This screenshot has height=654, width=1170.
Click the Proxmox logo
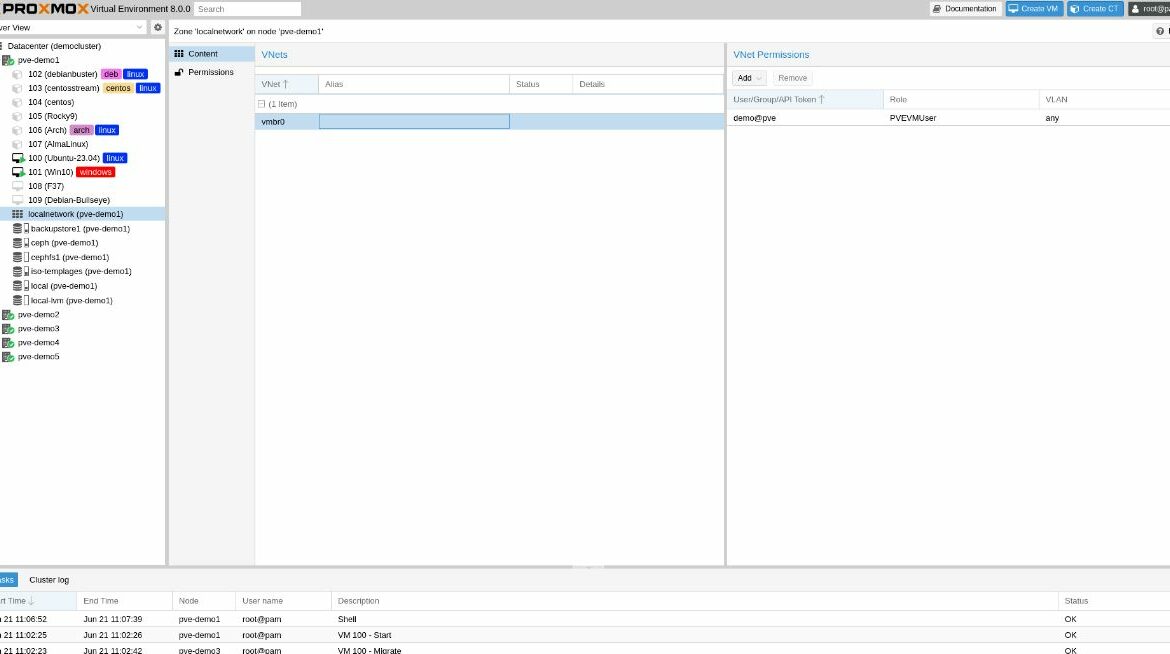[45, 9]
